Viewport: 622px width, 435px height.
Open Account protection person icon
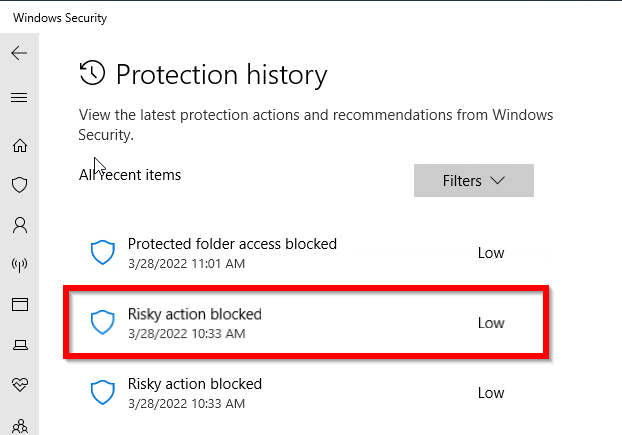click(19, 225)
